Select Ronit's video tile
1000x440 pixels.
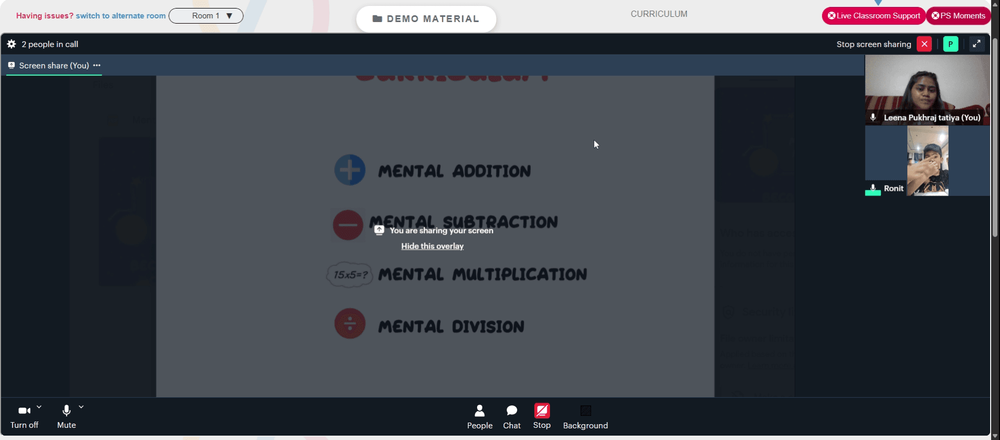pyautogui.click(x=927, y=161)
